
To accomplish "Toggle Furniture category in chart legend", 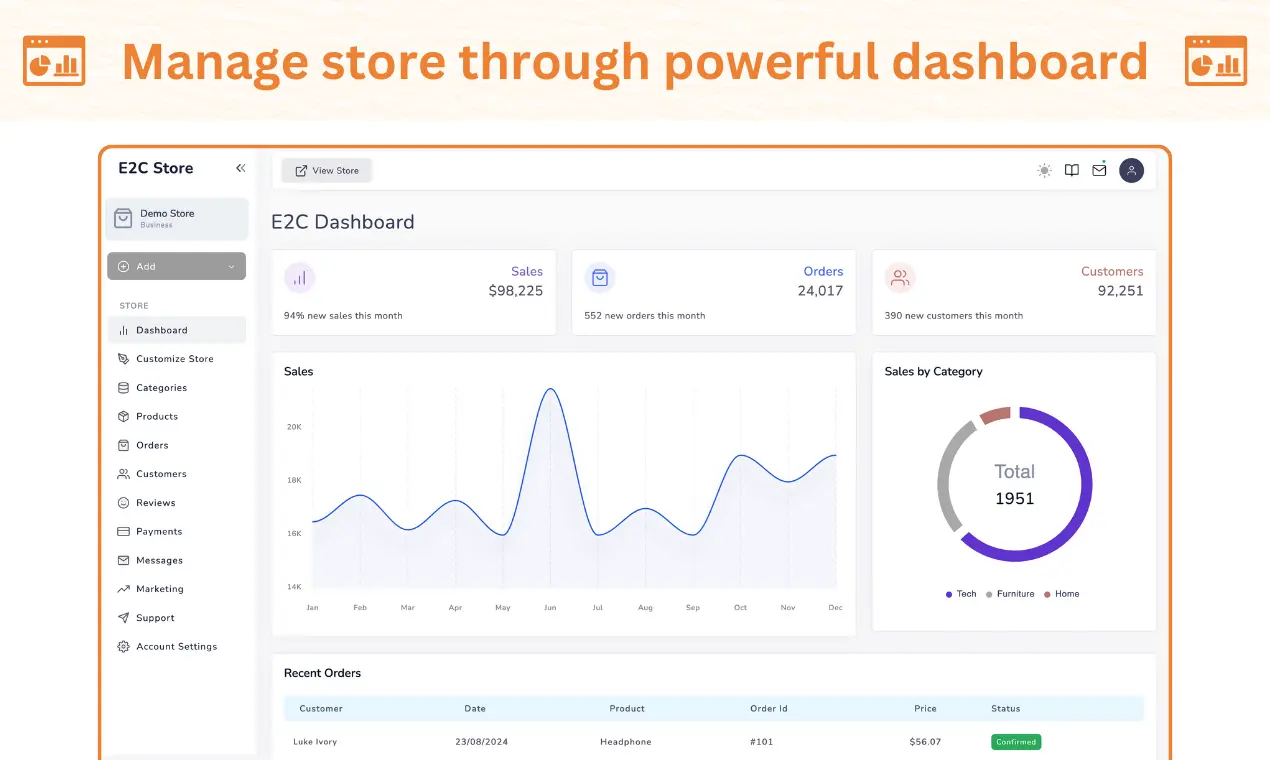I will [x=1010, y=594].
